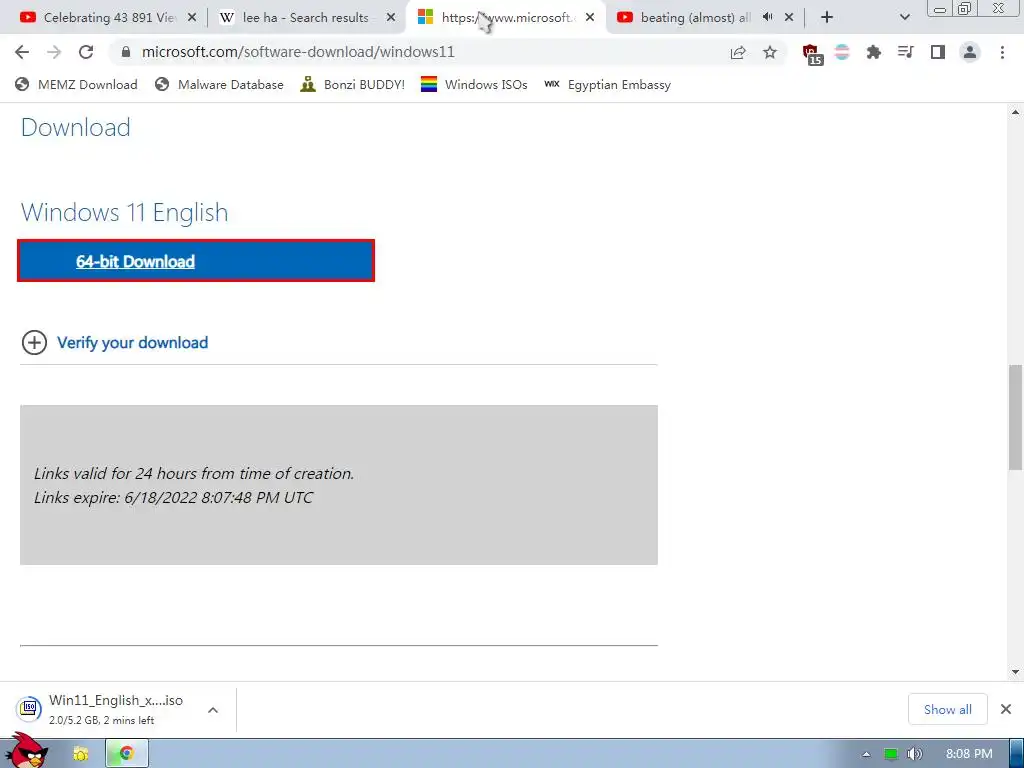Close the Celebrating 43 891 Views tab
The image size is (1024, 768).
(x=192, y=18)
